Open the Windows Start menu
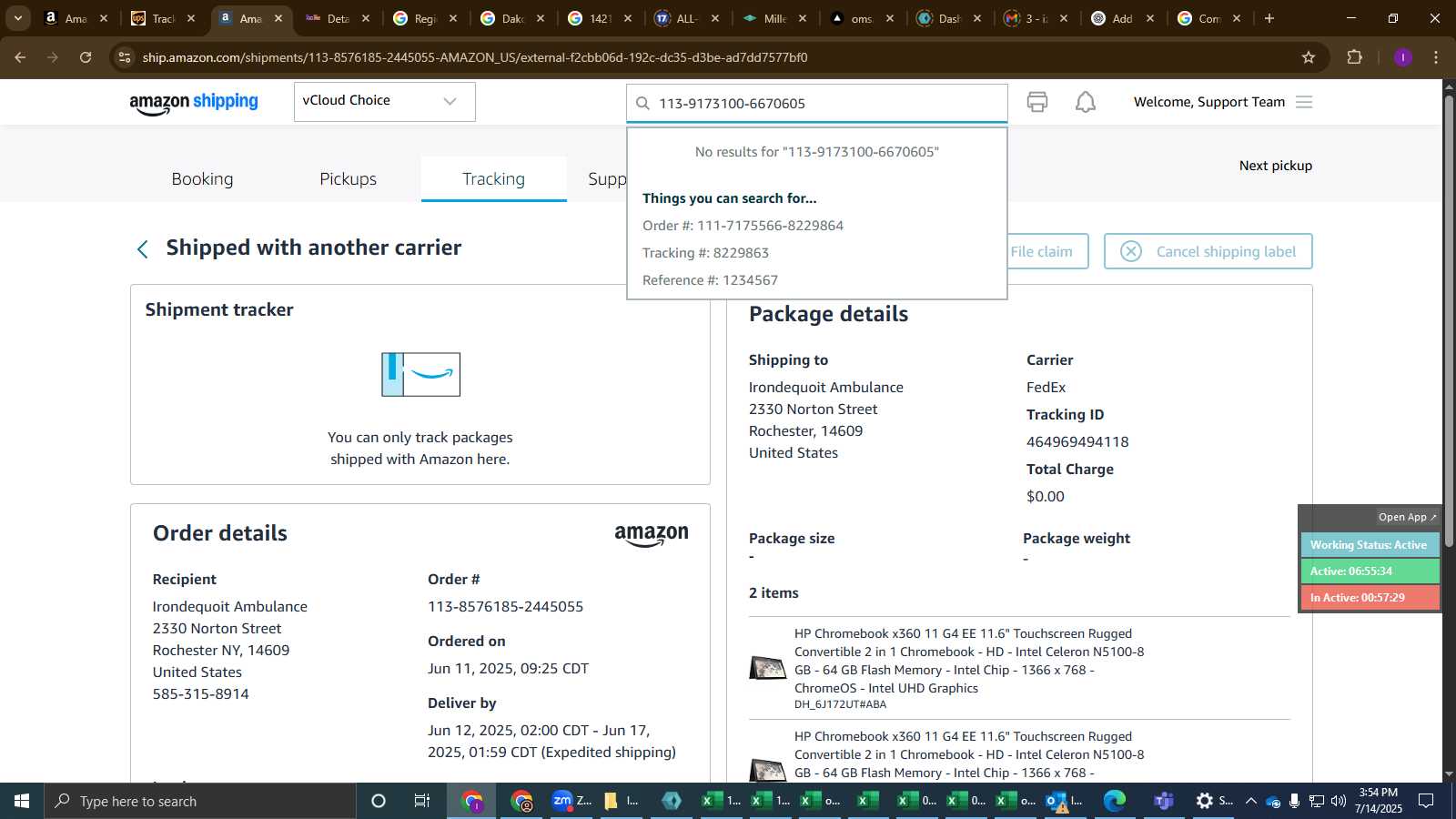The width and height of the screenshot is (1456, 819). (22, 801)
